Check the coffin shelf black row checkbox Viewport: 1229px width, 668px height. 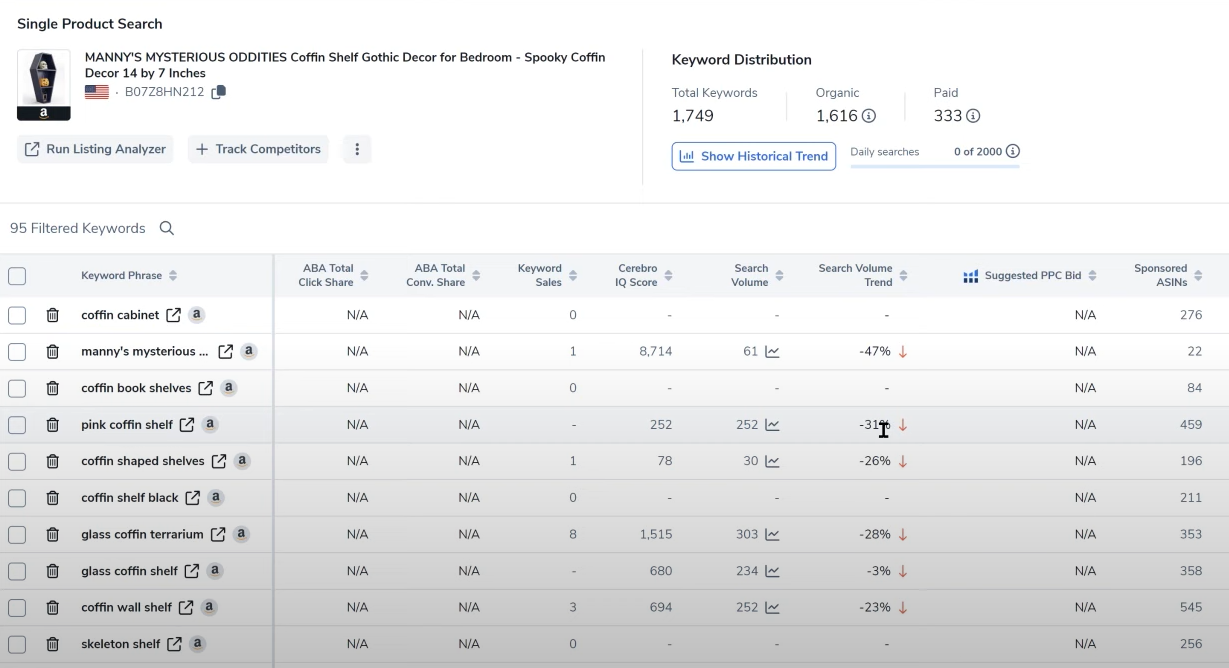click(x=17, y=498)
